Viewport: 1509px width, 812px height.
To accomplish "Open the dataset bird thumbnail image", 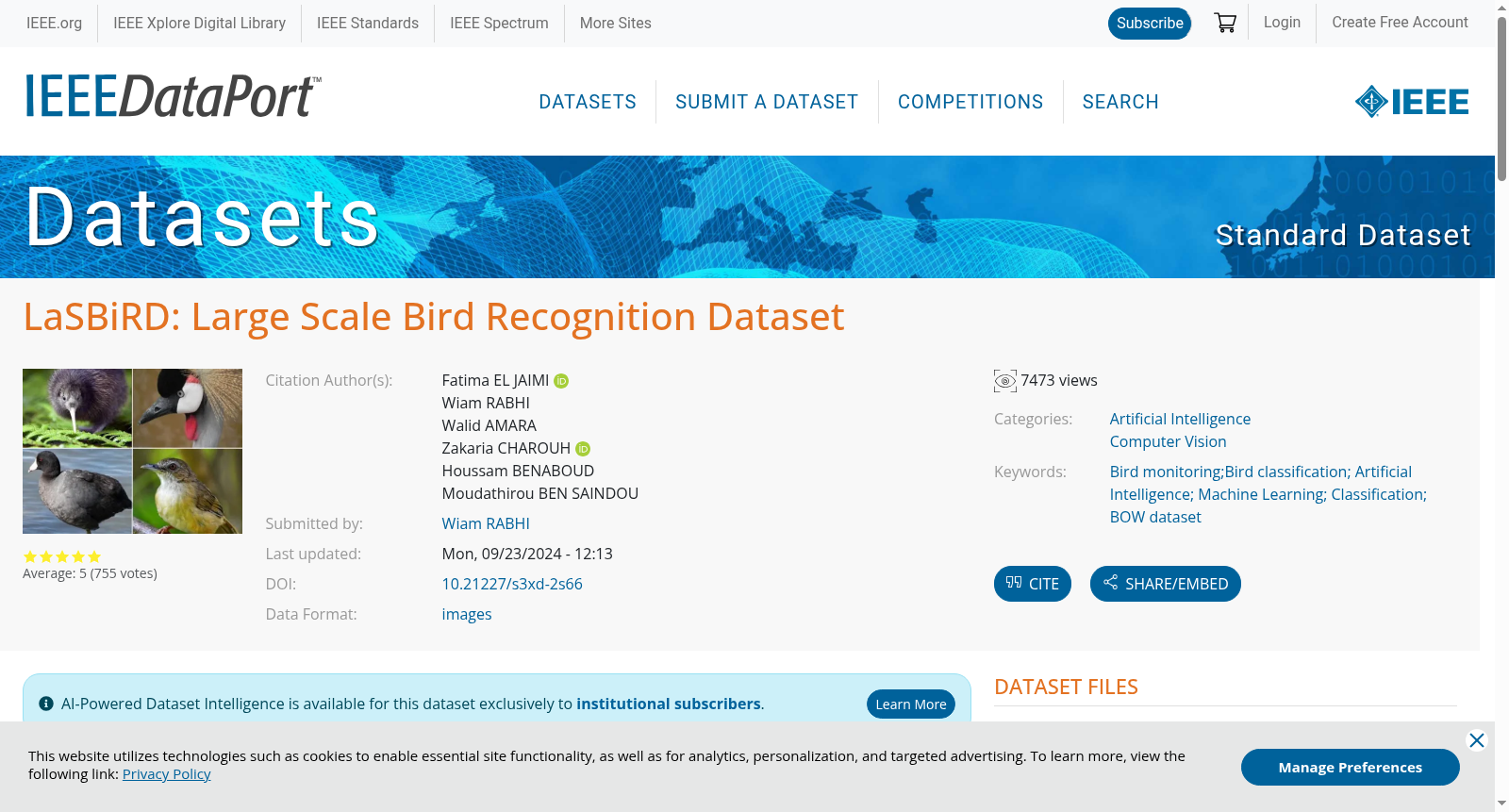I will [x=132, y=451].
